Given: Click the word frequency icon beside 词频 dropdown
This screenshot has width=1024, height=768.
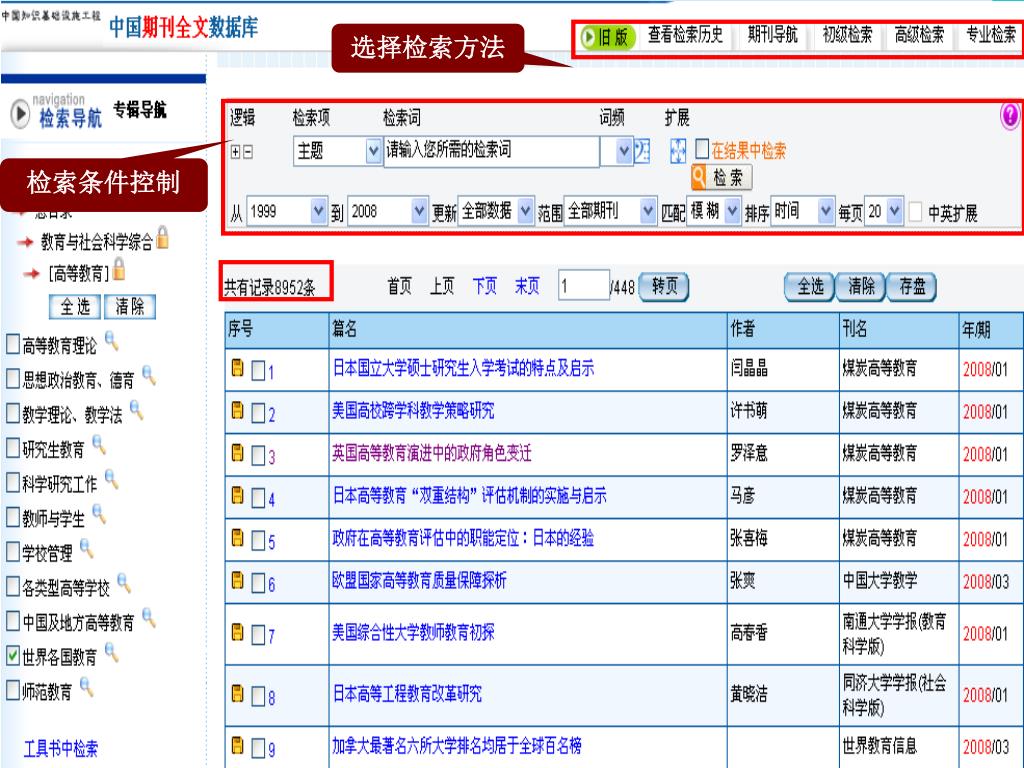Looking at the screenshot, I should (643, 152).
